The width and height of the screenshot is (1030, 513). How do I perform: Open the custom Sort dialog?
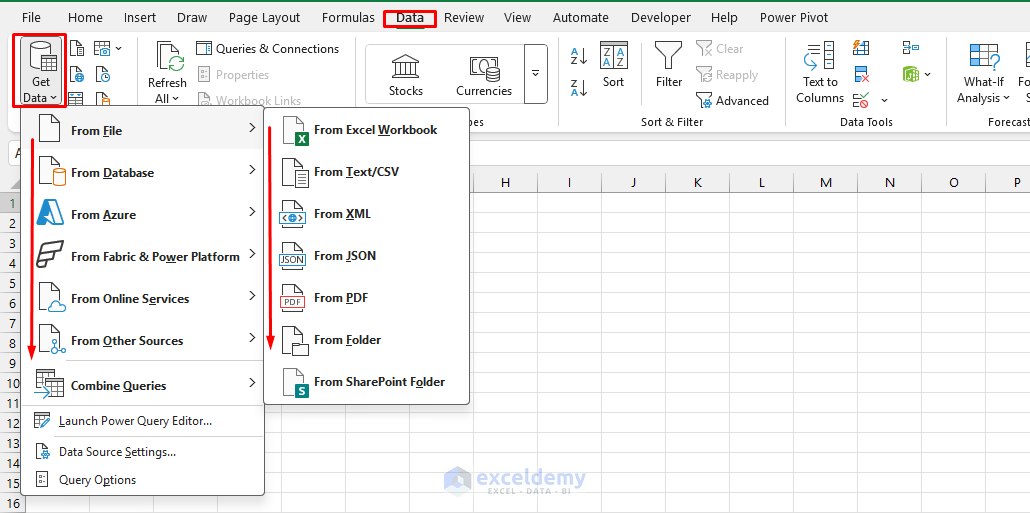coord(614,64)
